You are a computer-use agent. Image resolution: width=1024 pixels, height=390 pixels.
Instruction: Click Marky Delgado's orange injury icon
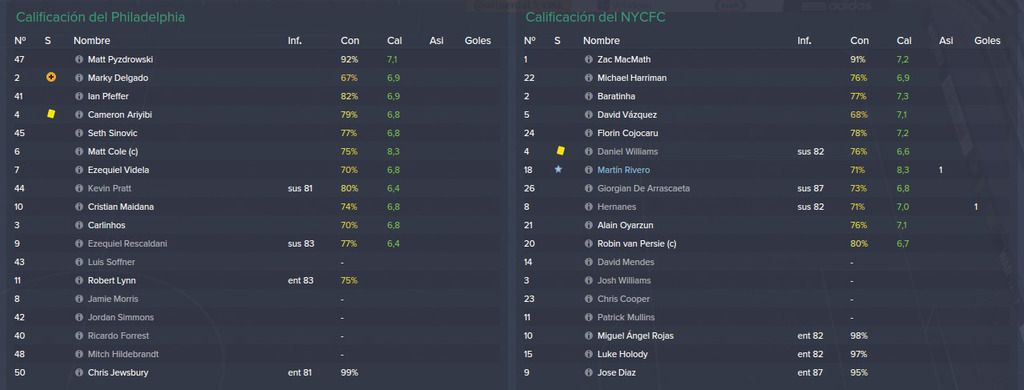pyautogui.click(x=51, y=77)
